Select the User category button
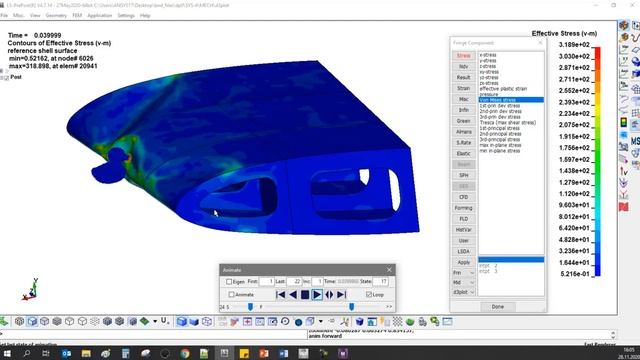This screenshot has width=640, height=360. [464, 241]
